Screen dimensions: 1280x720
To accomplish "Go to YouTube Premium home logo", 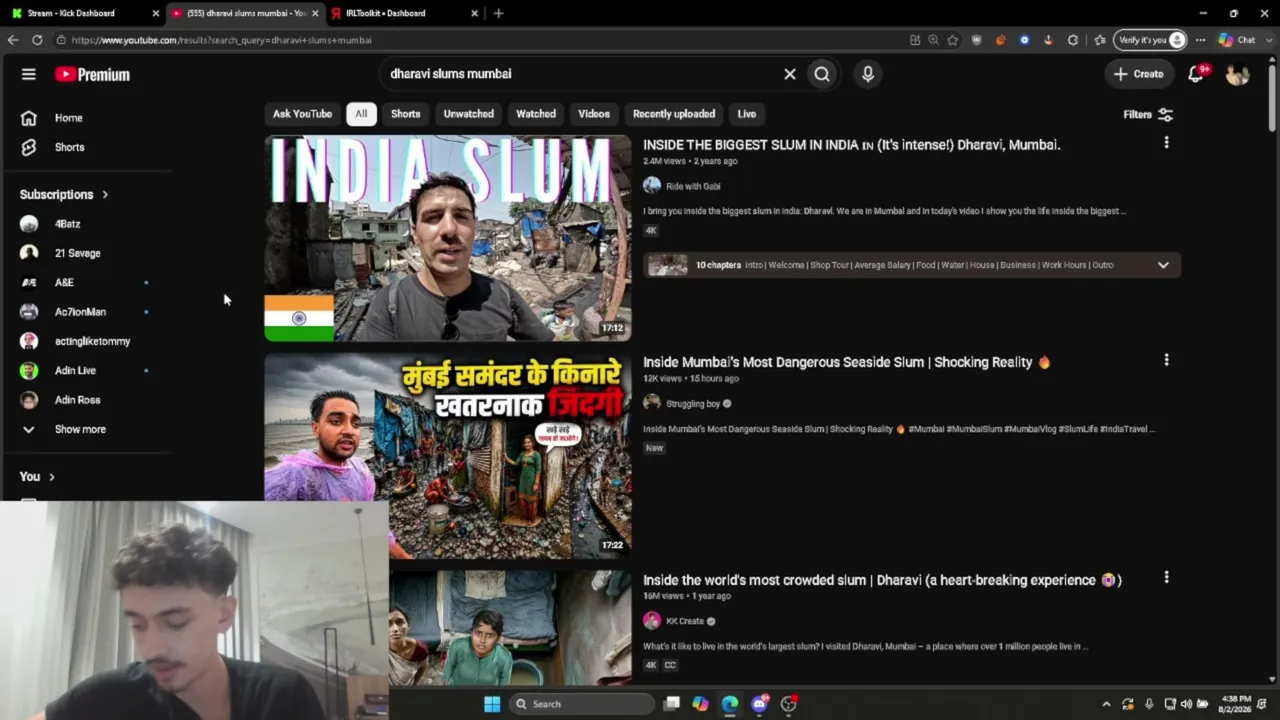I will click(x=92, y=74).
